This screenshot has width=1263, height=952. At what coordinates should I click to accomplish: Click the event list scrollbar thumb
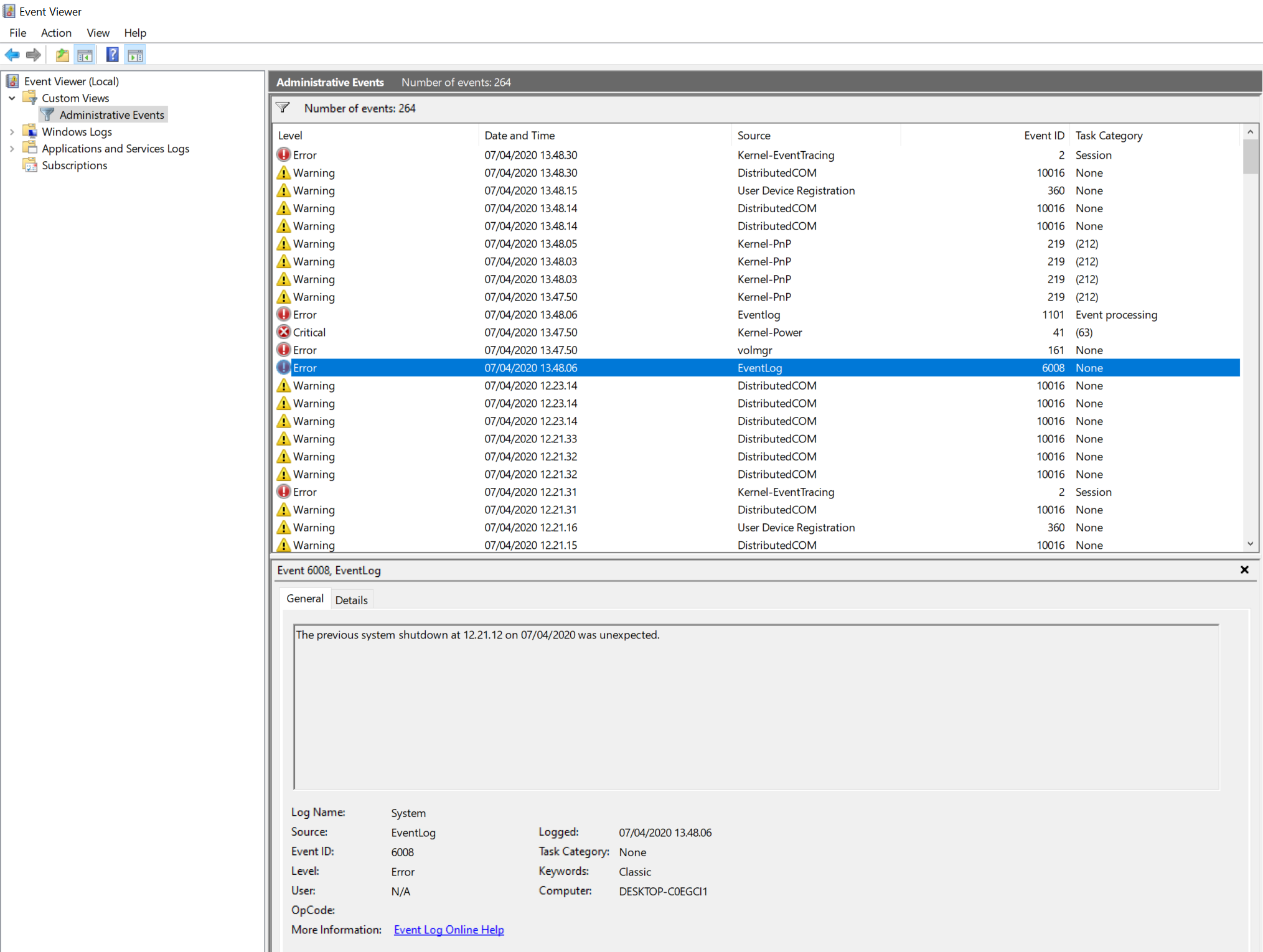[x=1250, y=157]
